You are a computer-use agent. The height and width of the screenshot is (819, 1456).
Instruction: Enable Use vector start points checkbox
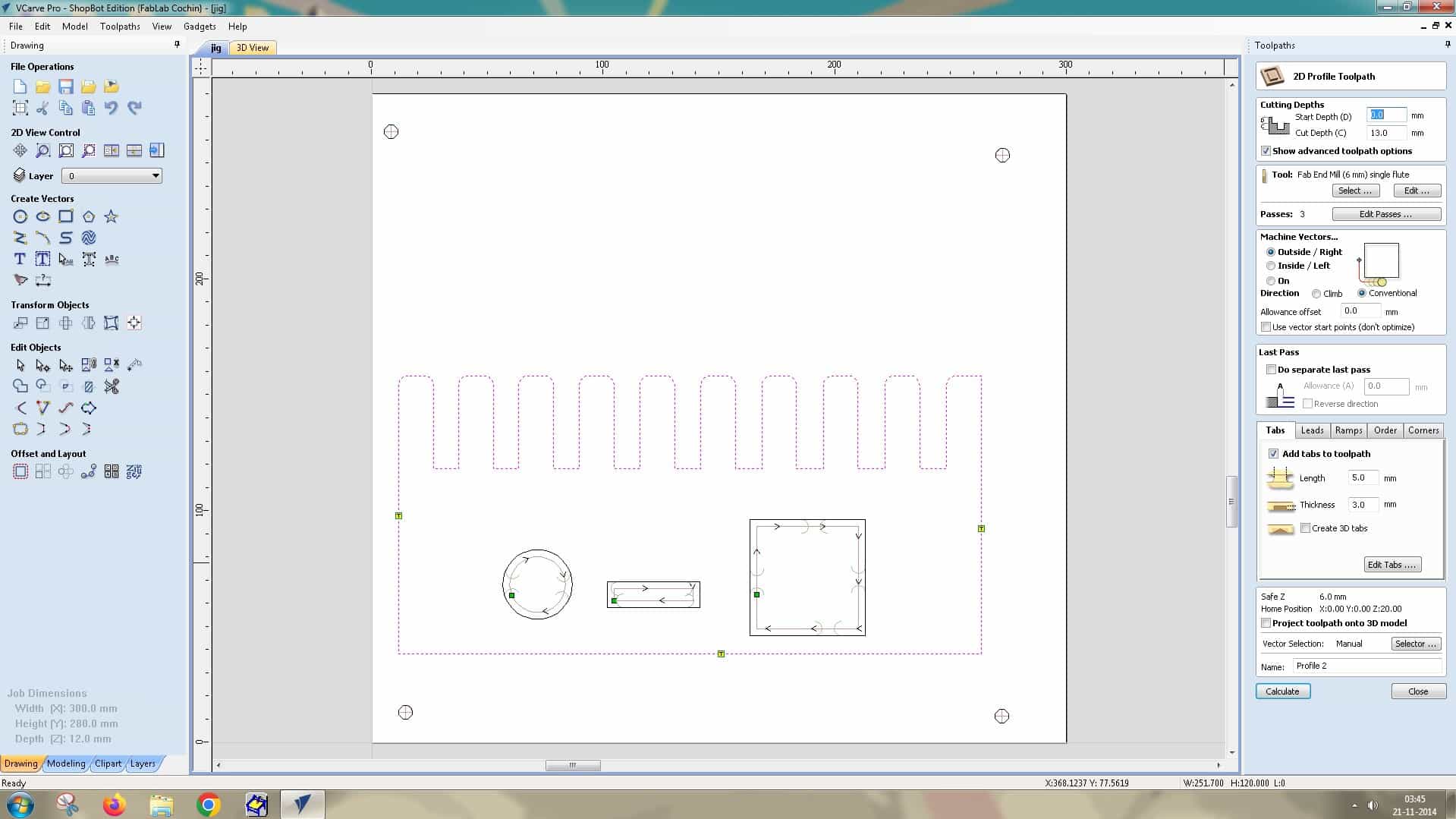coord(1266,327)
